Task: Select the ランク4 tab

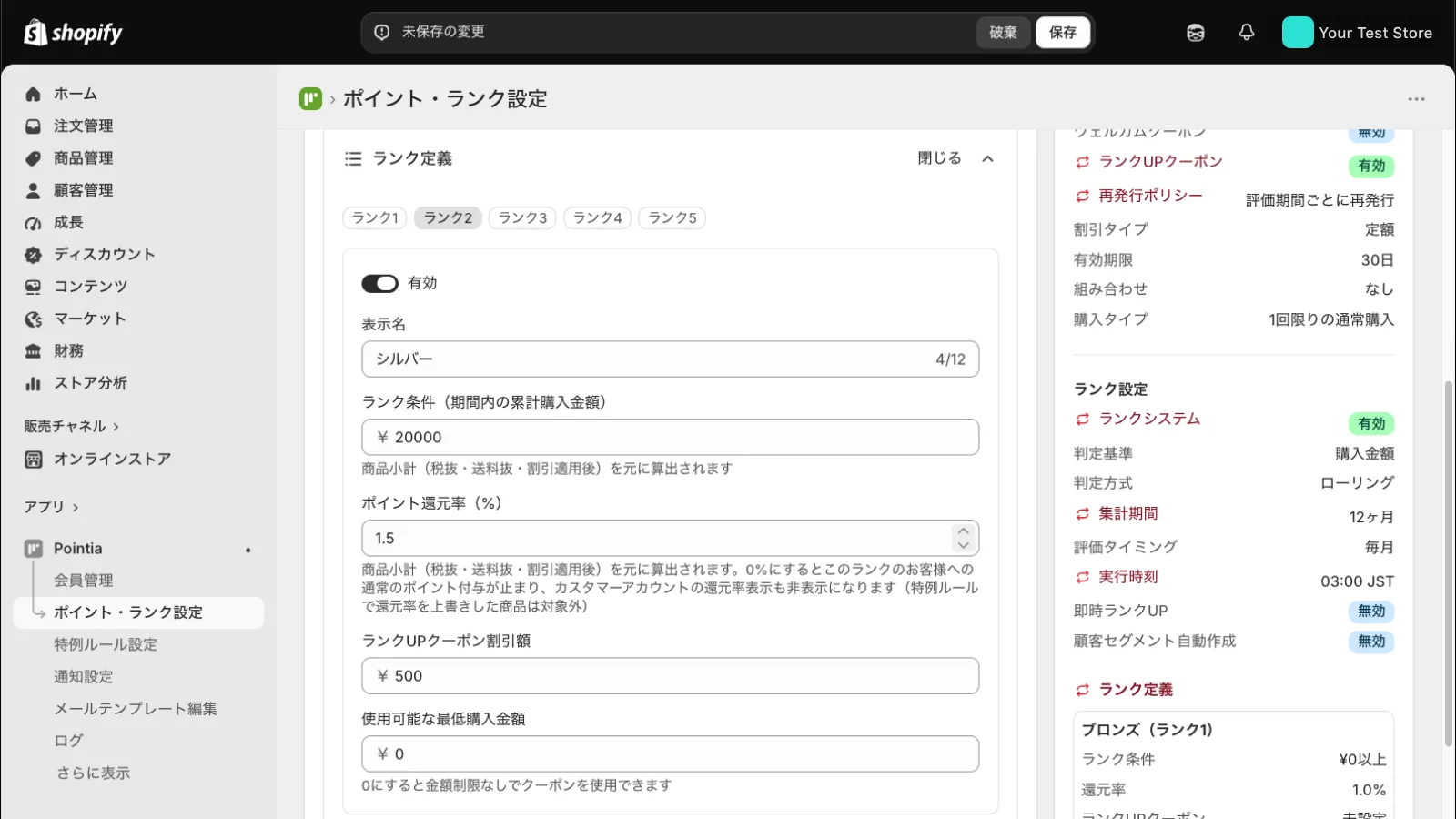Action: (x=597, y=218)
